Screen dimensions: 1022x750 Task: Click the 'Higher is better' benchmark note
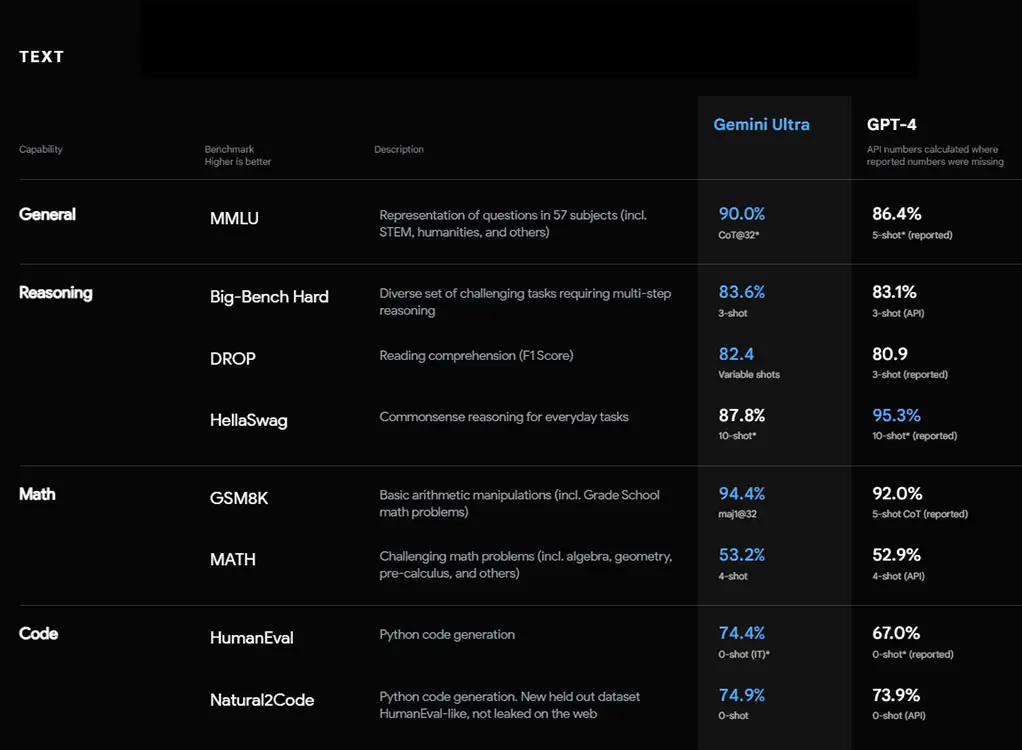pos(238,162)
